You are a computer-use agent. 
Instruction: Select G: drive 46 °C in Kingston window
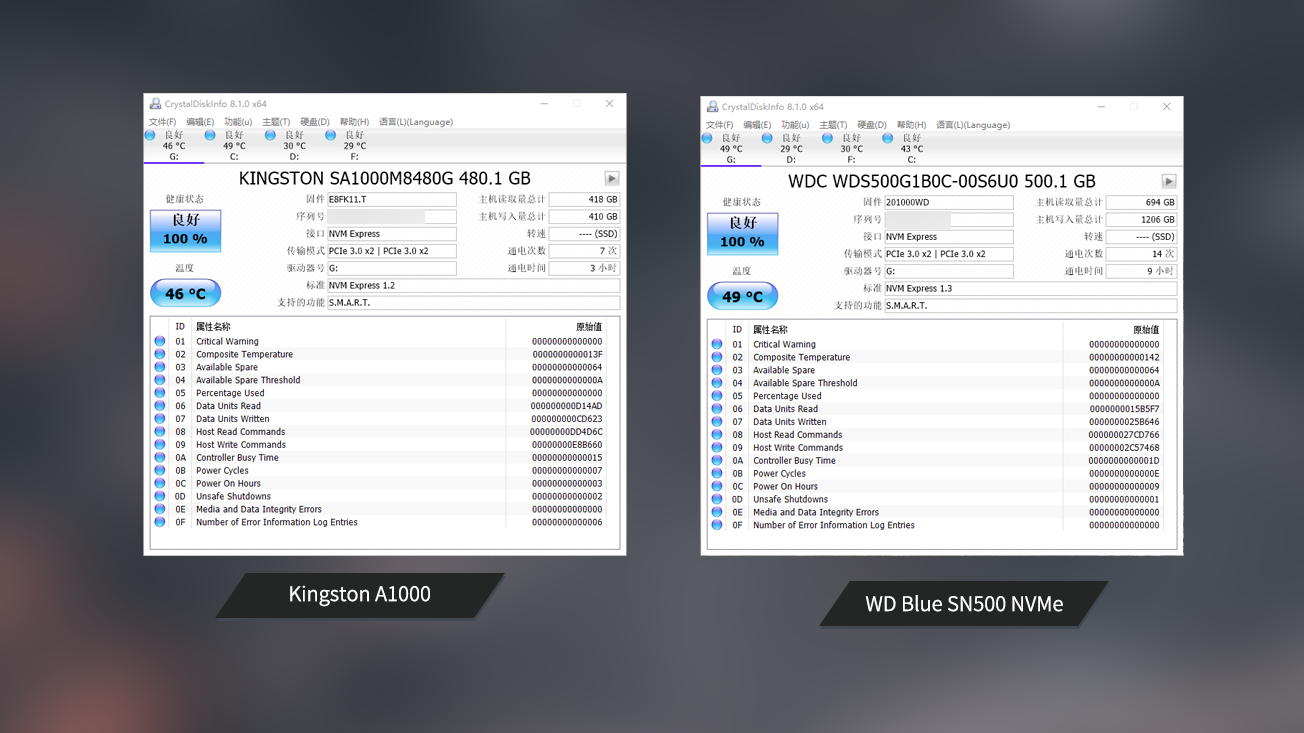pyautogui.click(x=174, y=146)
